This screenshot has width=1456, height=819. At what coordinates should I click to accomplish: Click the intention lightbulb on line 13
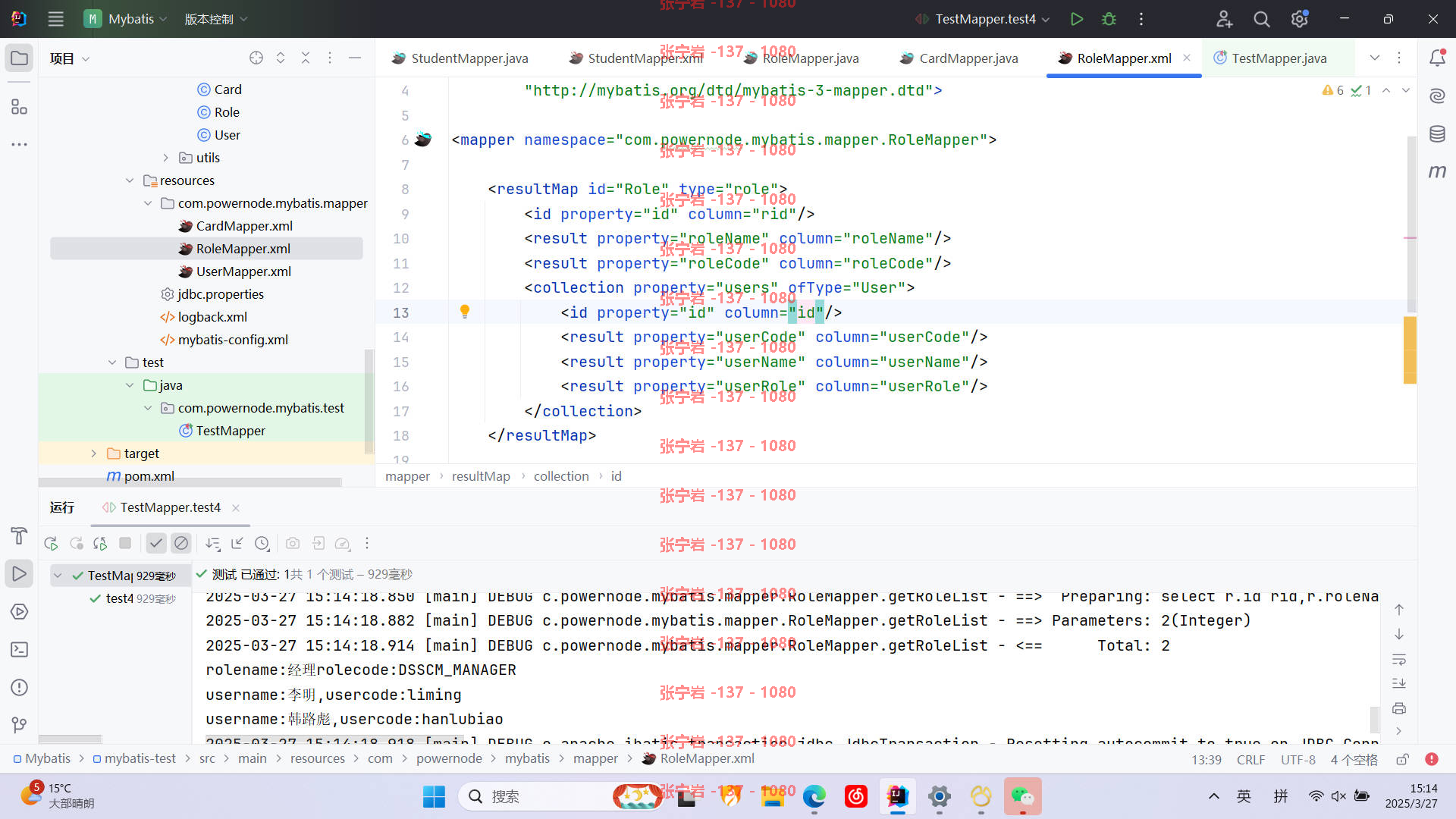465,311
